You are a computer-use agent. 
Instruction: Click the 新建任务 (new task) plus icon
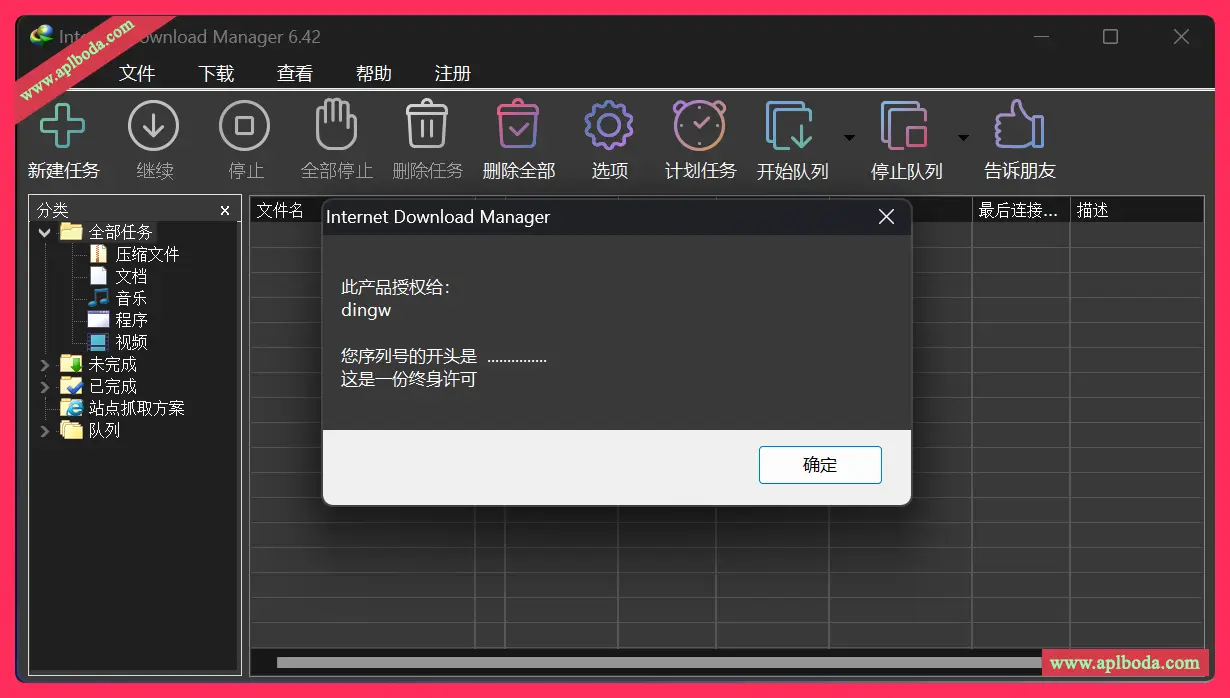pyautogui.click(x=63, y=126)
